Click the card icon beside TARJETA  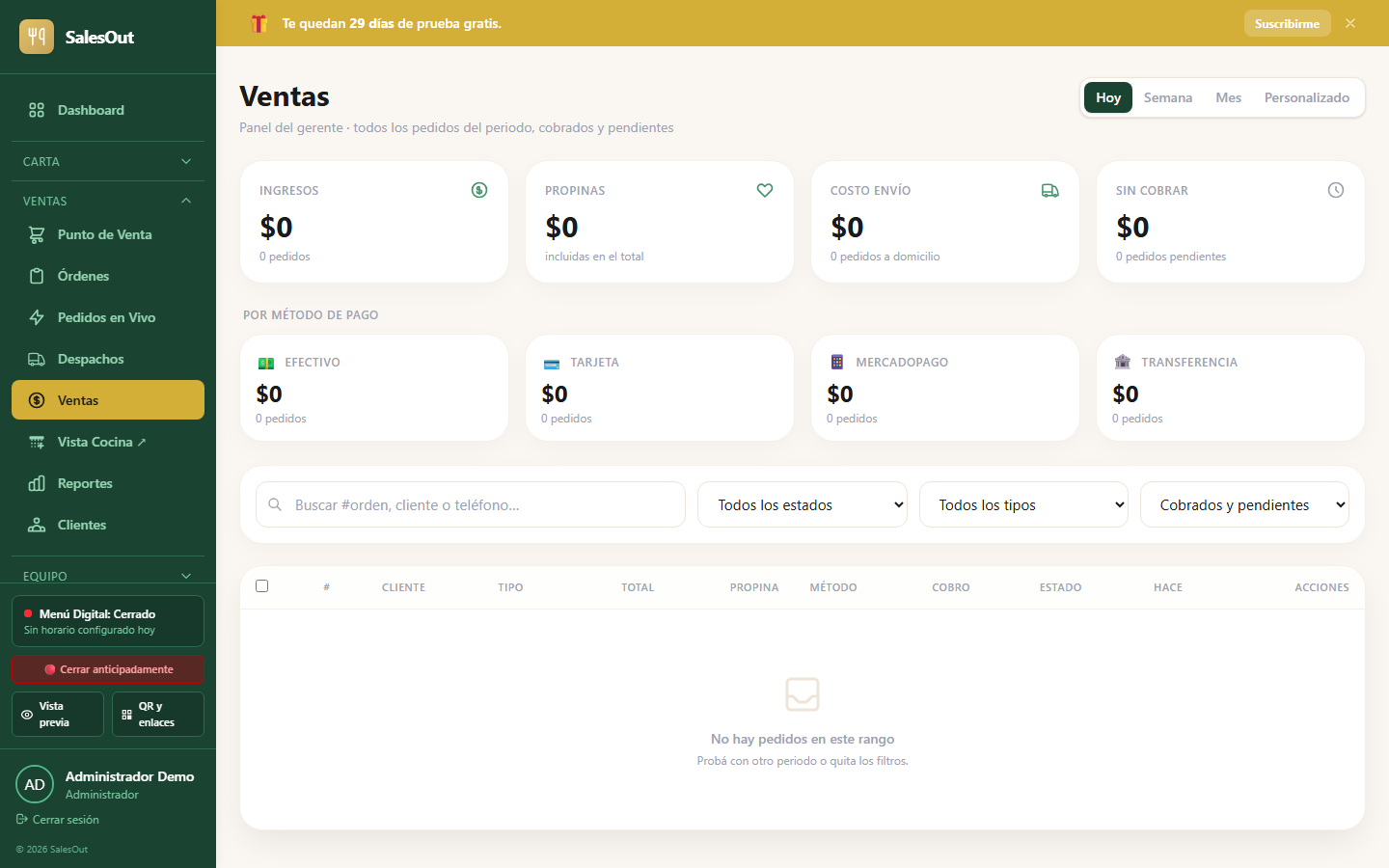tap(552, 363)
